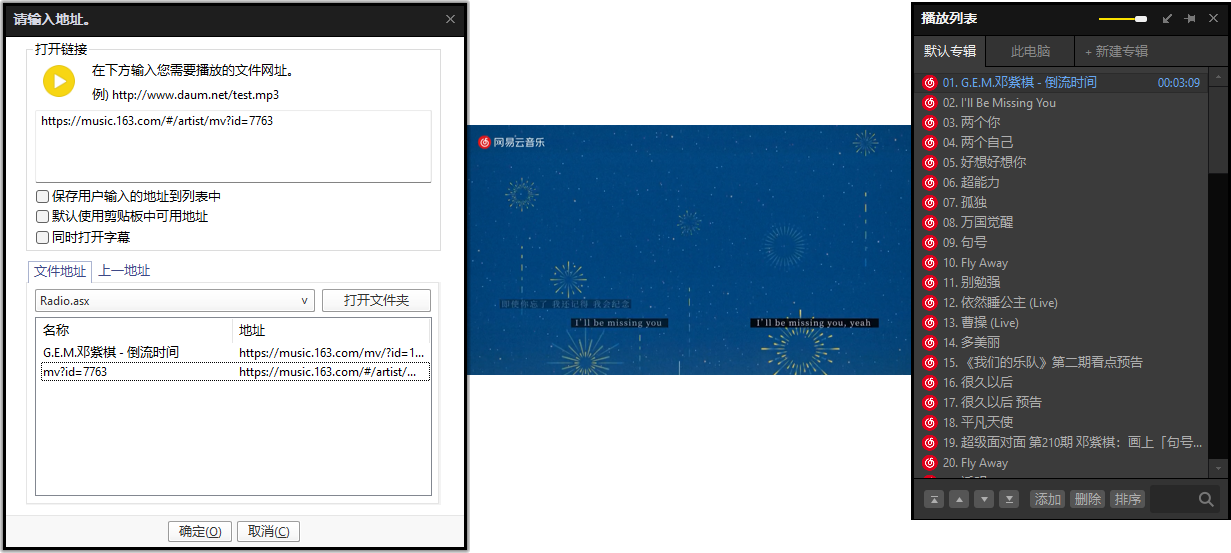
Task: Select playlist item 16. 很久以后
Action: point(1062,383)
